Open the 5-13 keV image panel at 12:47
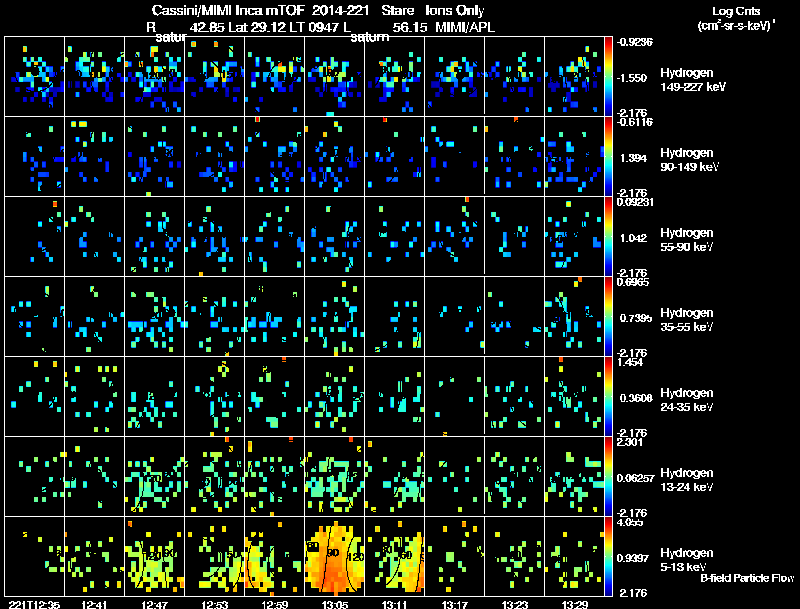Viewport: 800px width, 609px height. tap(155, 556)
